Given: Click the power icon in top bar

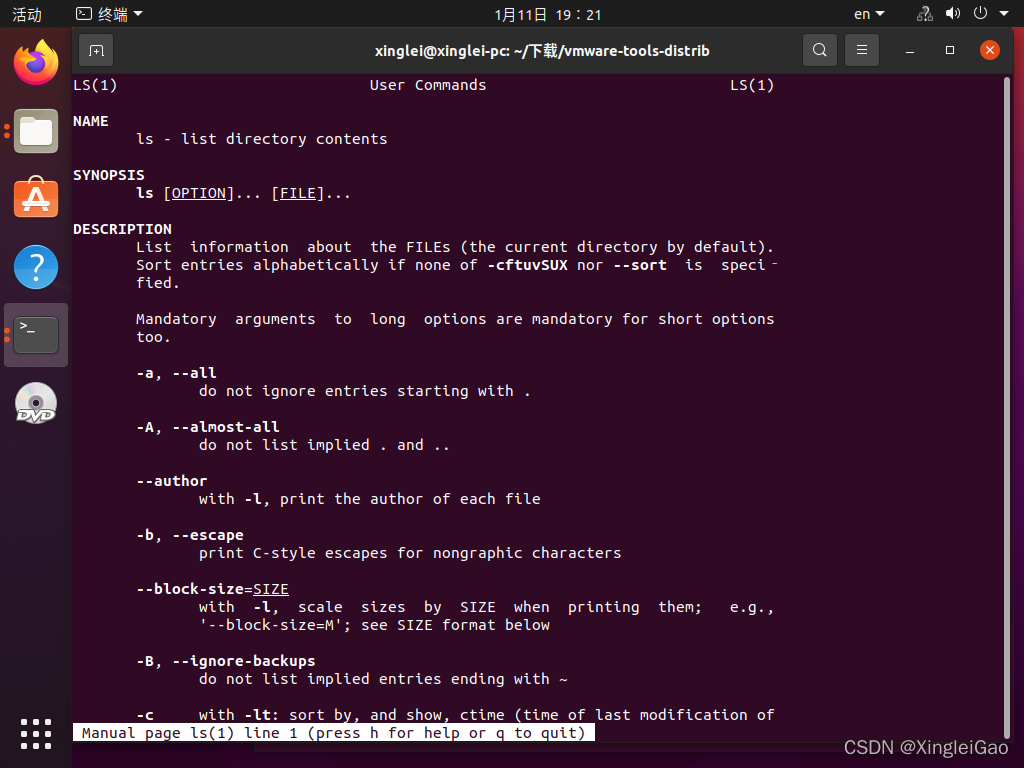Looking at the screenshot, I should 980,13.
